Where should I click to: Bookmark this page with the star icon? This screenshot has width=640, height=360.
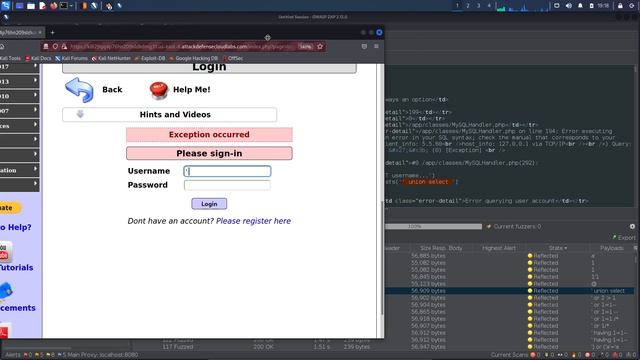pyautogui.click(x=320, y=47)
